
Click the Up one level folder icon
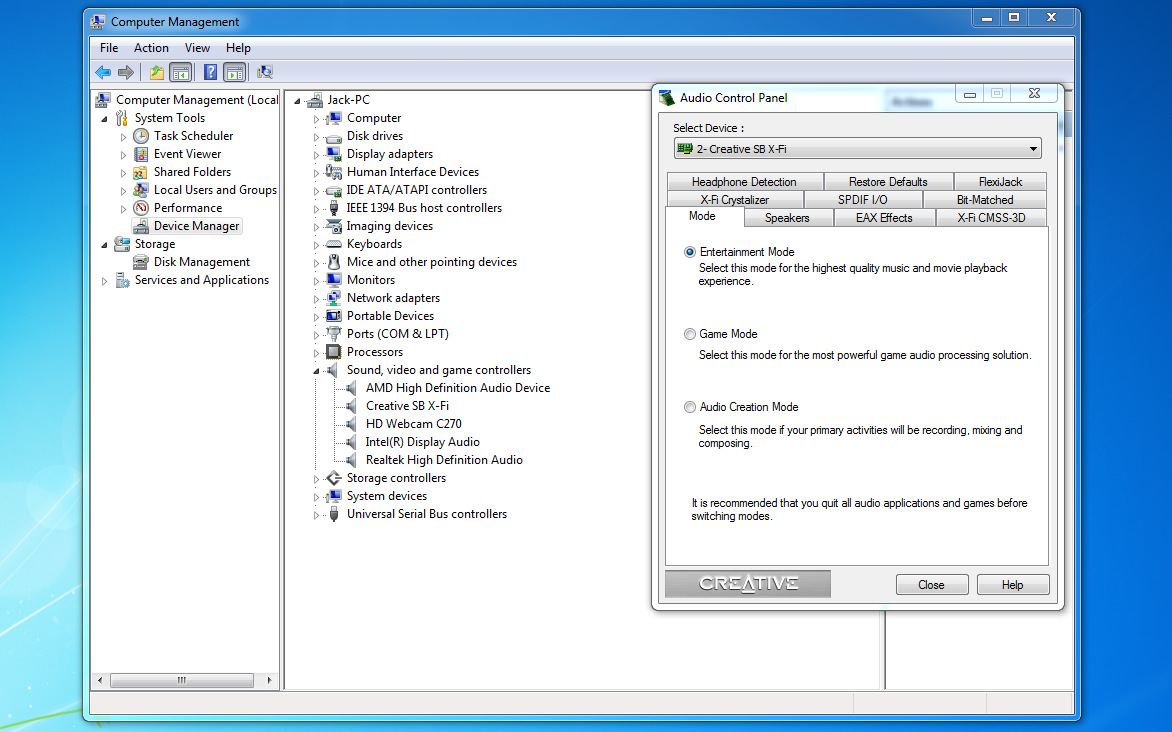pos(156,73)
